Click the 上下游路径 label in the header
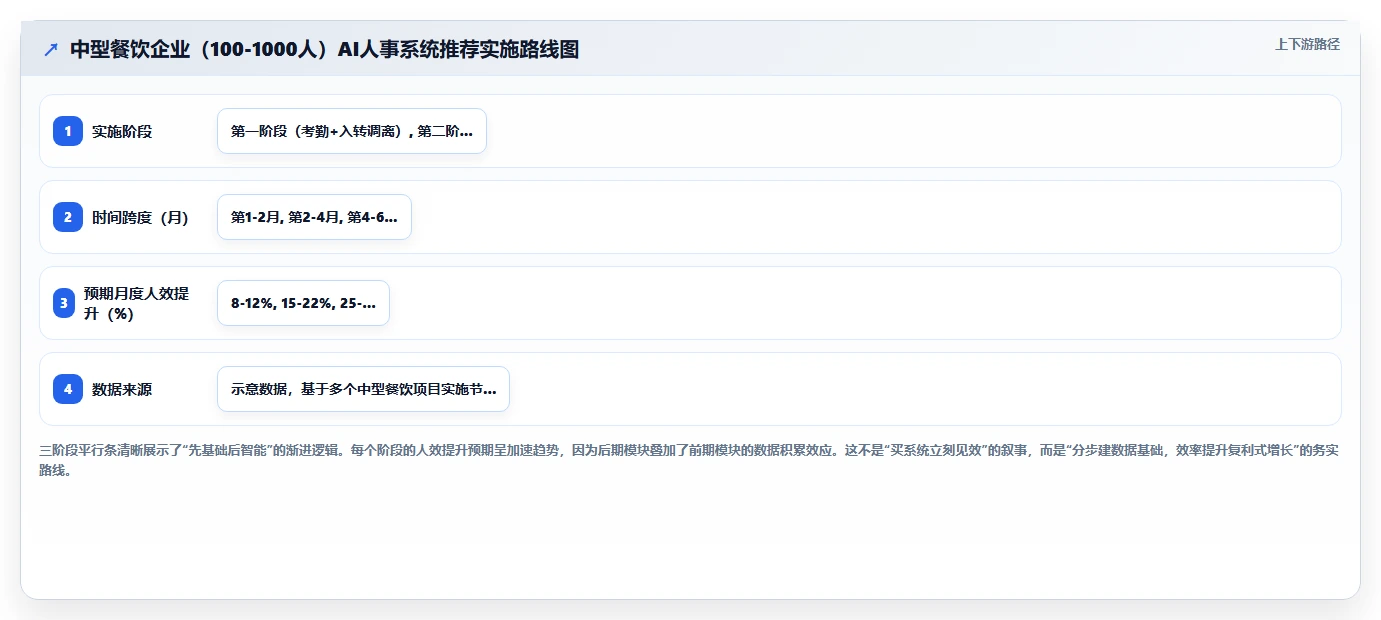This screenshot has width=1381, height=620. pos(1307,44)
